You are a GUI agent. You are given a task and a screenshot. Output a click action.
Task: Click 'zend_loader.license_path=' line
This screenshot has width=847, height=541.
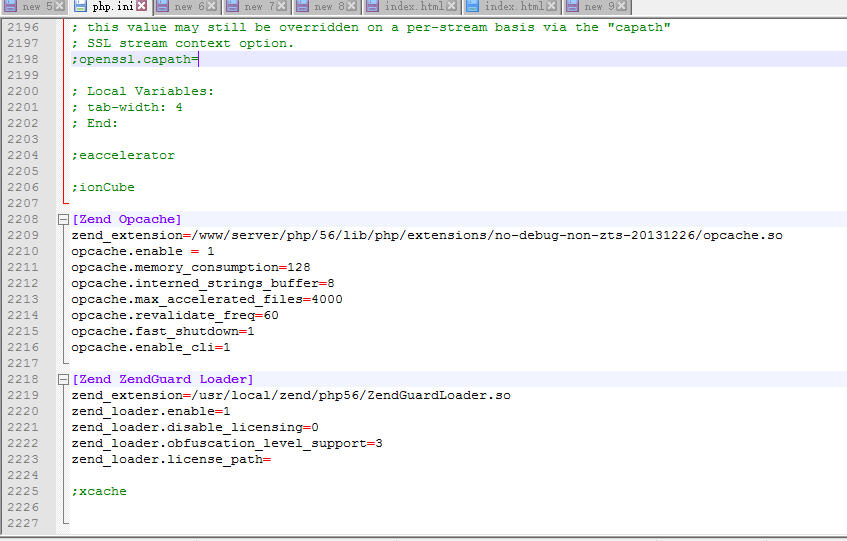(x=171, y=459)
